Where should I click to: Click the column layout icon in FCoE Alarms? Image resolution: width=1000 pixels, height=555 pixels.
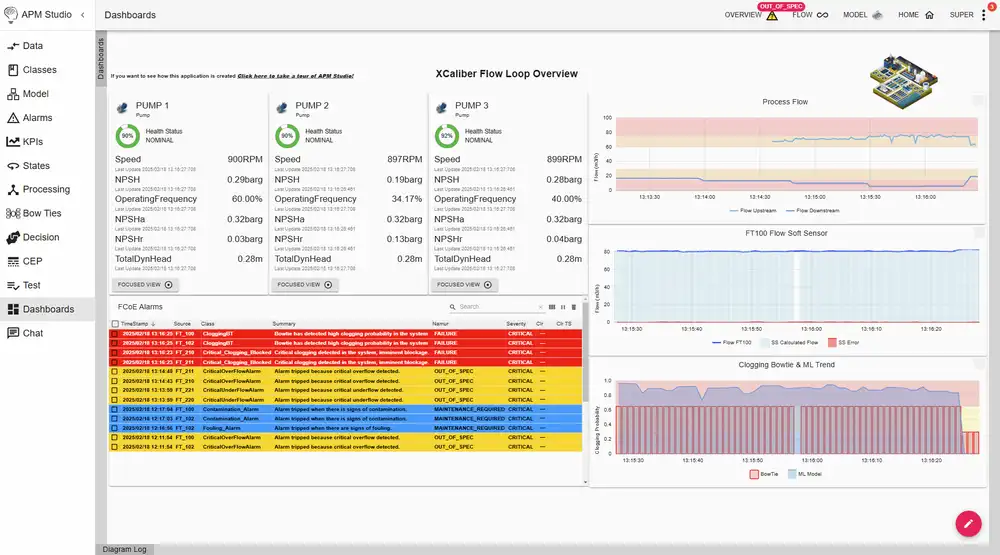(x=552, y=307)
